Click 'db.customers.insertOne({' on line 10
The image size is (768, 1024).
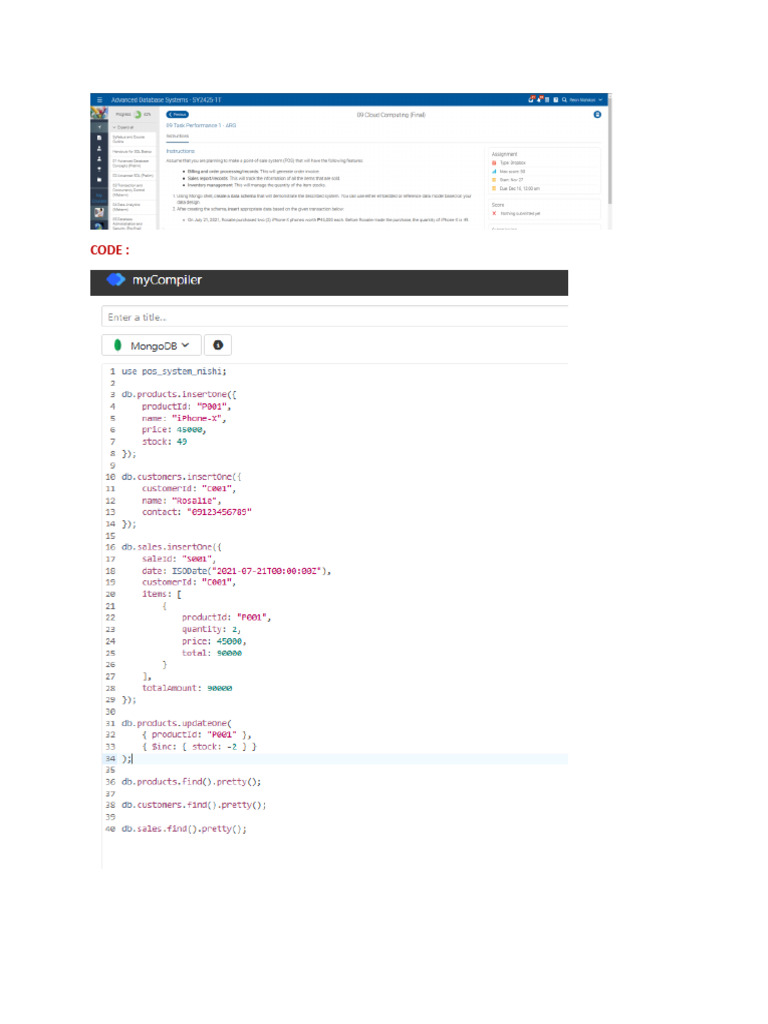182,477
